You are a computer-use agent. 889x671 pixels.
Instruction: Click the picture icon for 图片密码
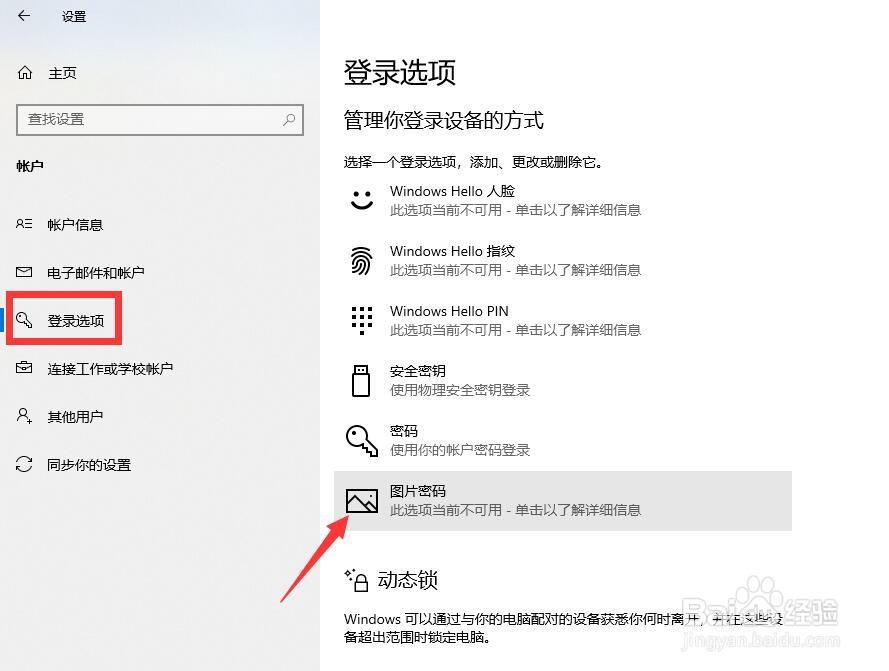click(x=362, y=501)
